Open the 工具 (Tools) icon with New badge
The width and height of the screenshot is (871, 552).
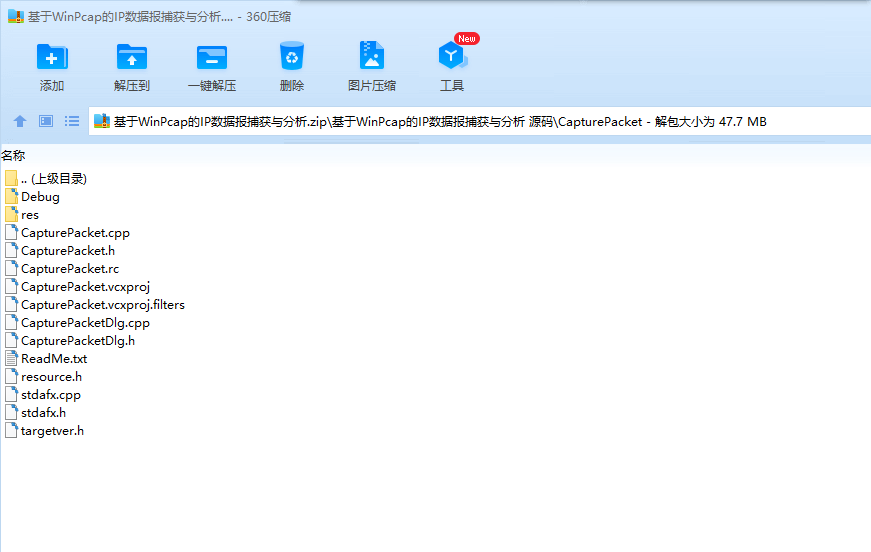[x=453, y=54]
